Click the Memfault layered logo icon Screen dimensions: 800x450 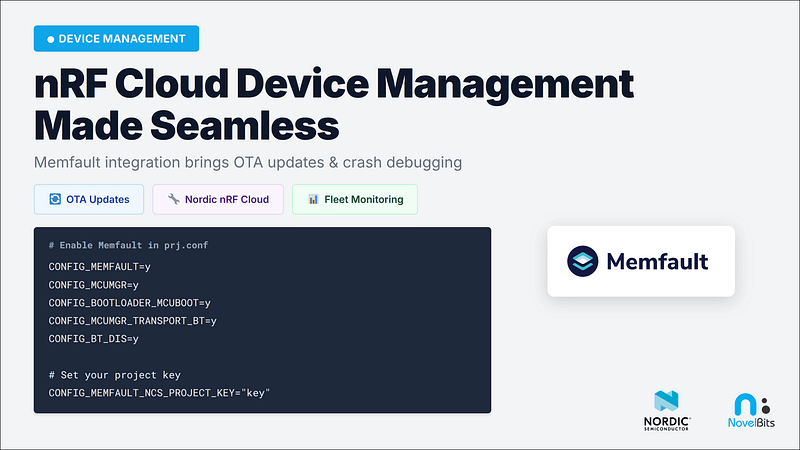tap(582, 261)
